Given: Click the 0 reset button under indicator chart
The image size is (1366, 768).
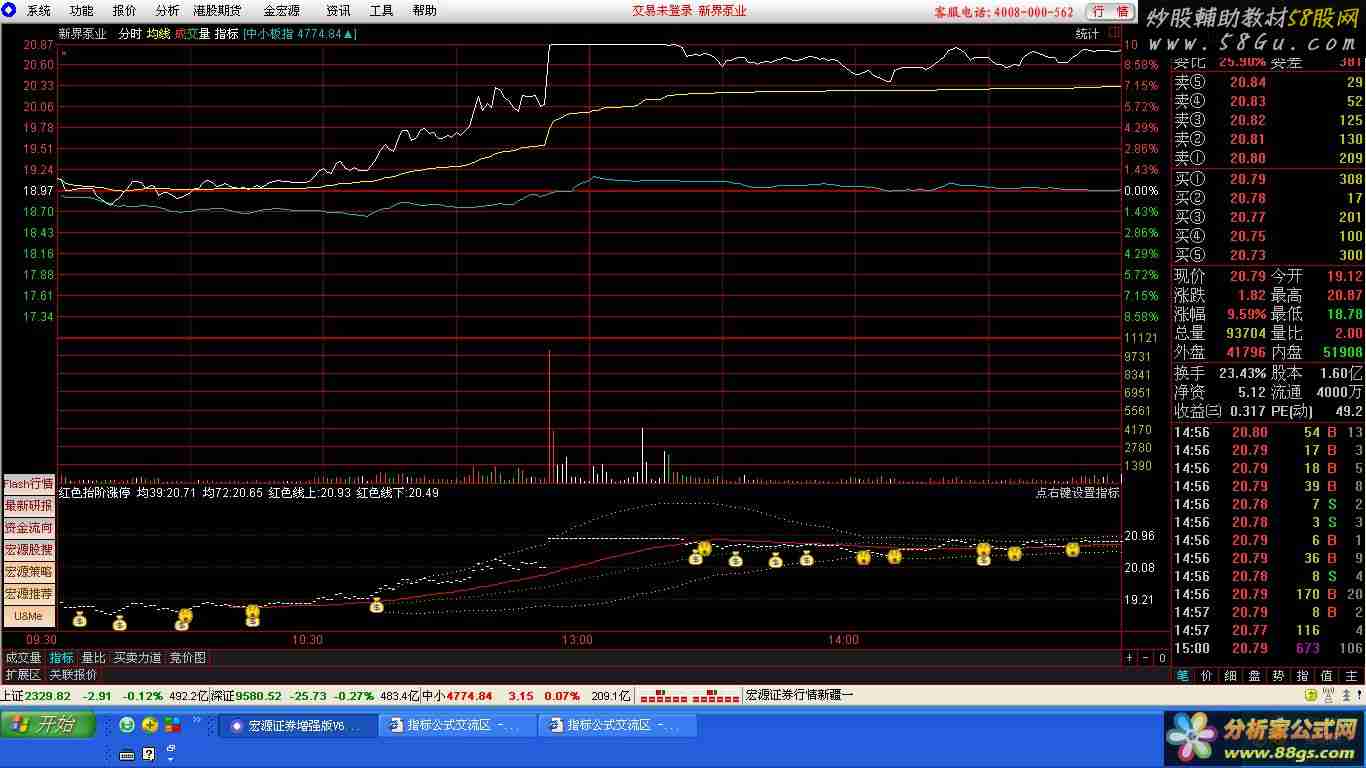Looking at the screenshot, I should coord(1161,658).
